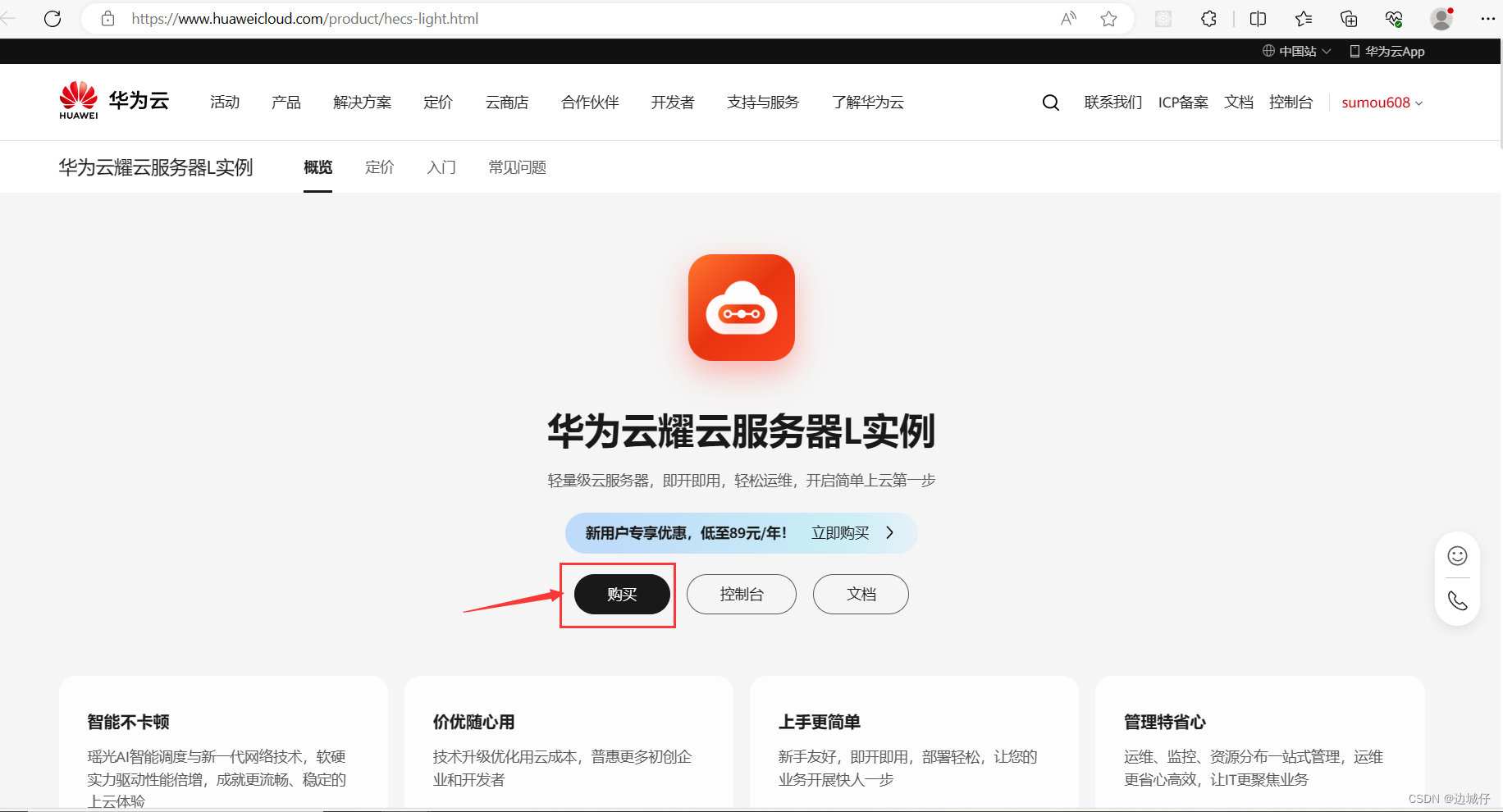Expand the 中国站 region selector
The width and height of the screenshot is (1503, 812).
click(1296, 51)
